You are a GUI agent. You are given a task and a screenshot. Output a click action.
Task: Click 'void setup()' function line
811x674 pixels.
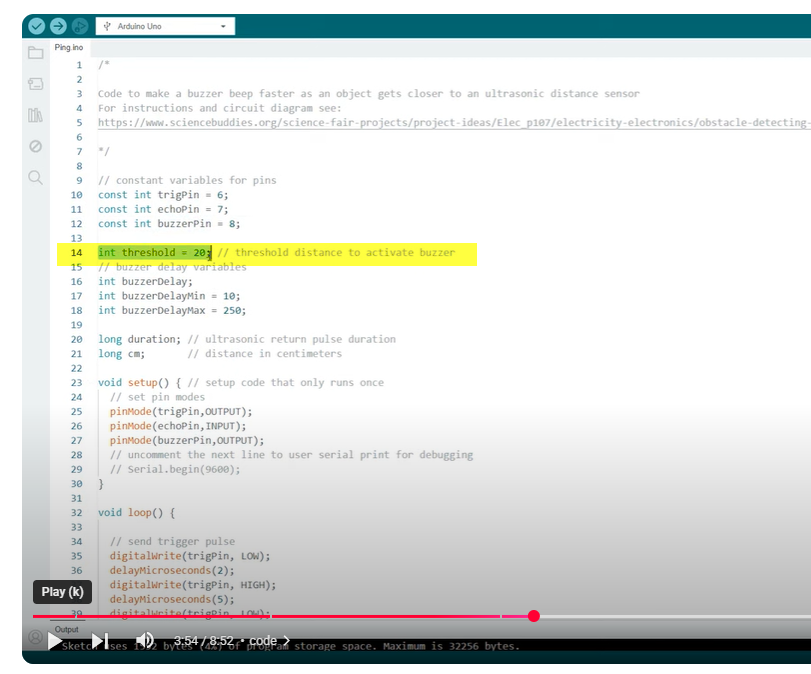(x=241, y=383)
